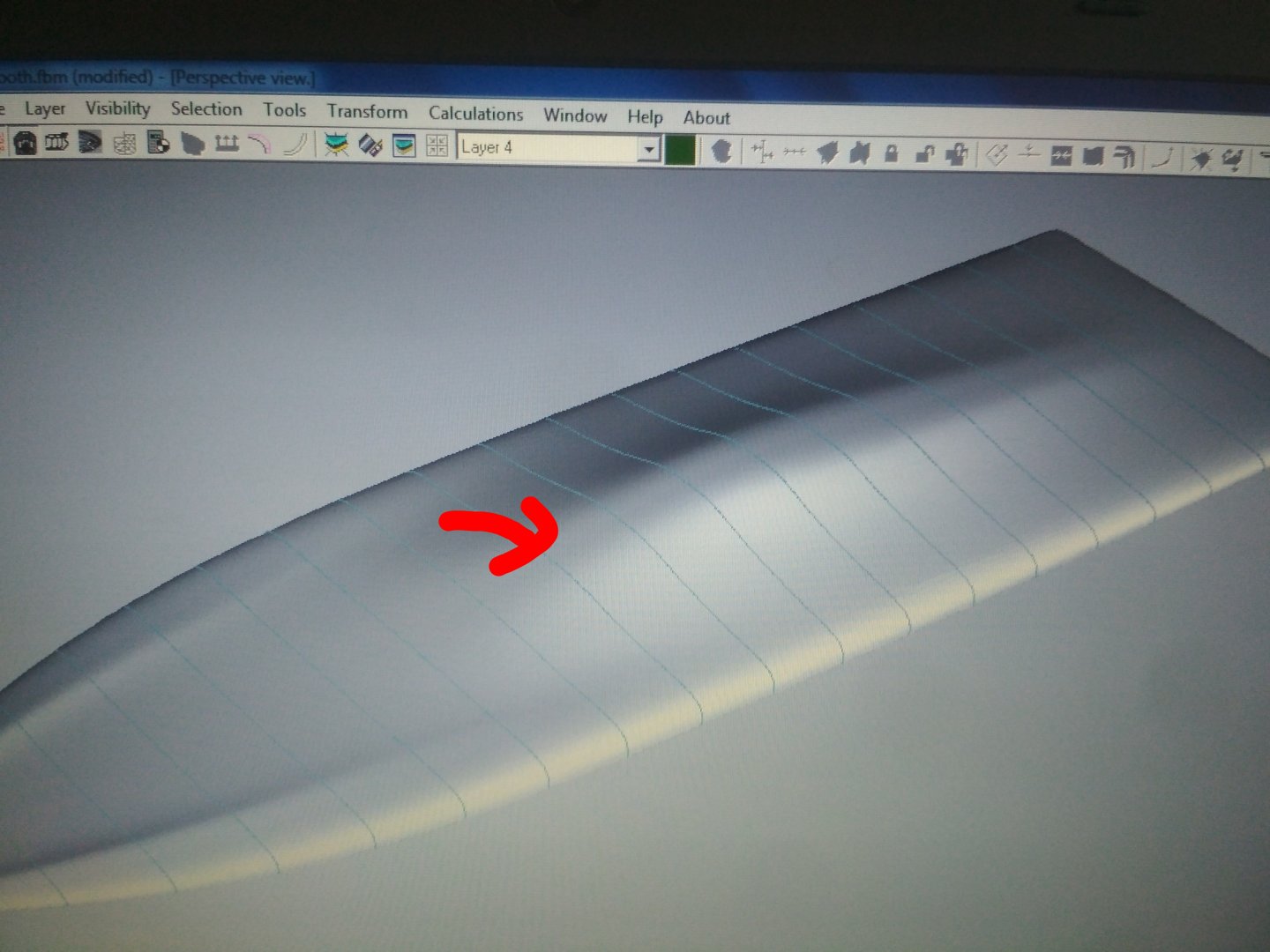The image size is (1270, 952).
Task: Open the Calculations menu
Action: 475,114
